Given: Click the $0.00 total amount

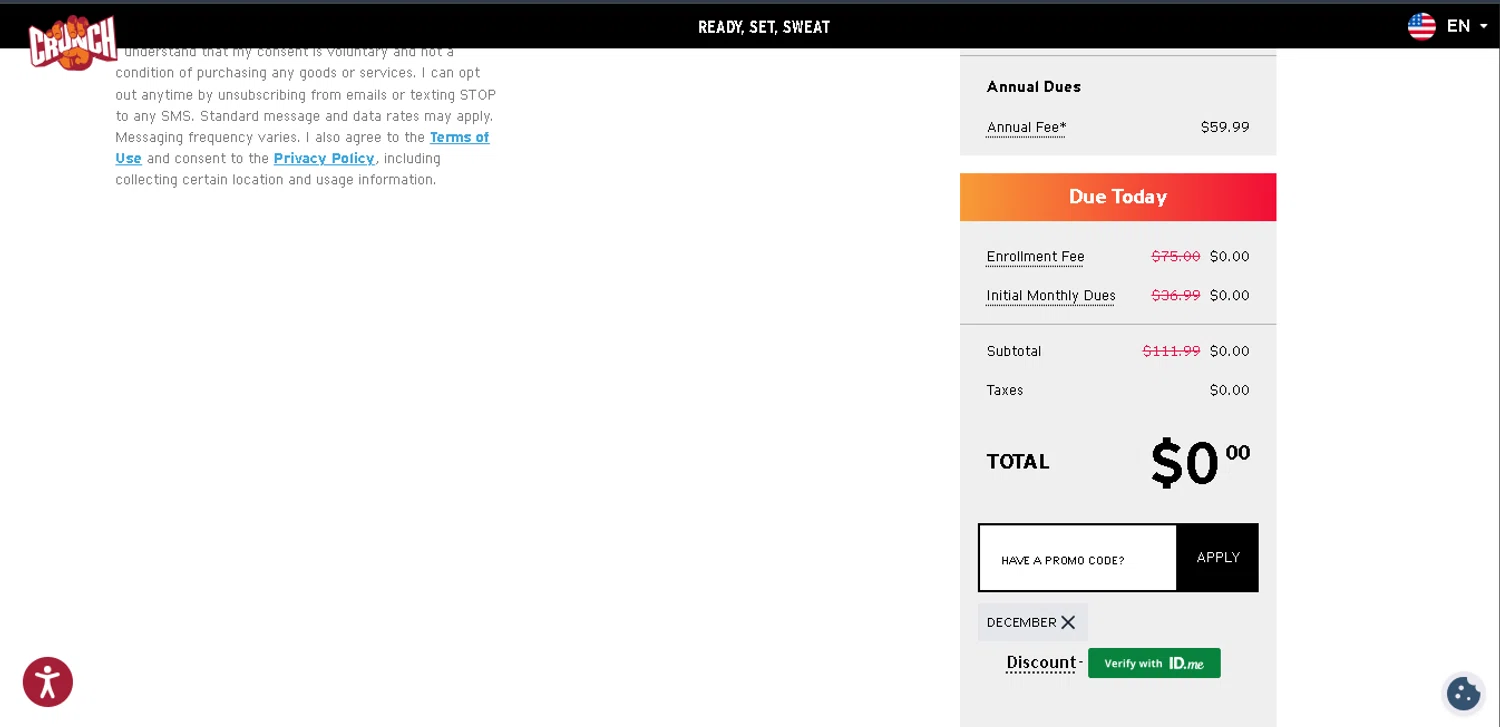Looking at the screenshot, I should click(x=1199, y=463).
